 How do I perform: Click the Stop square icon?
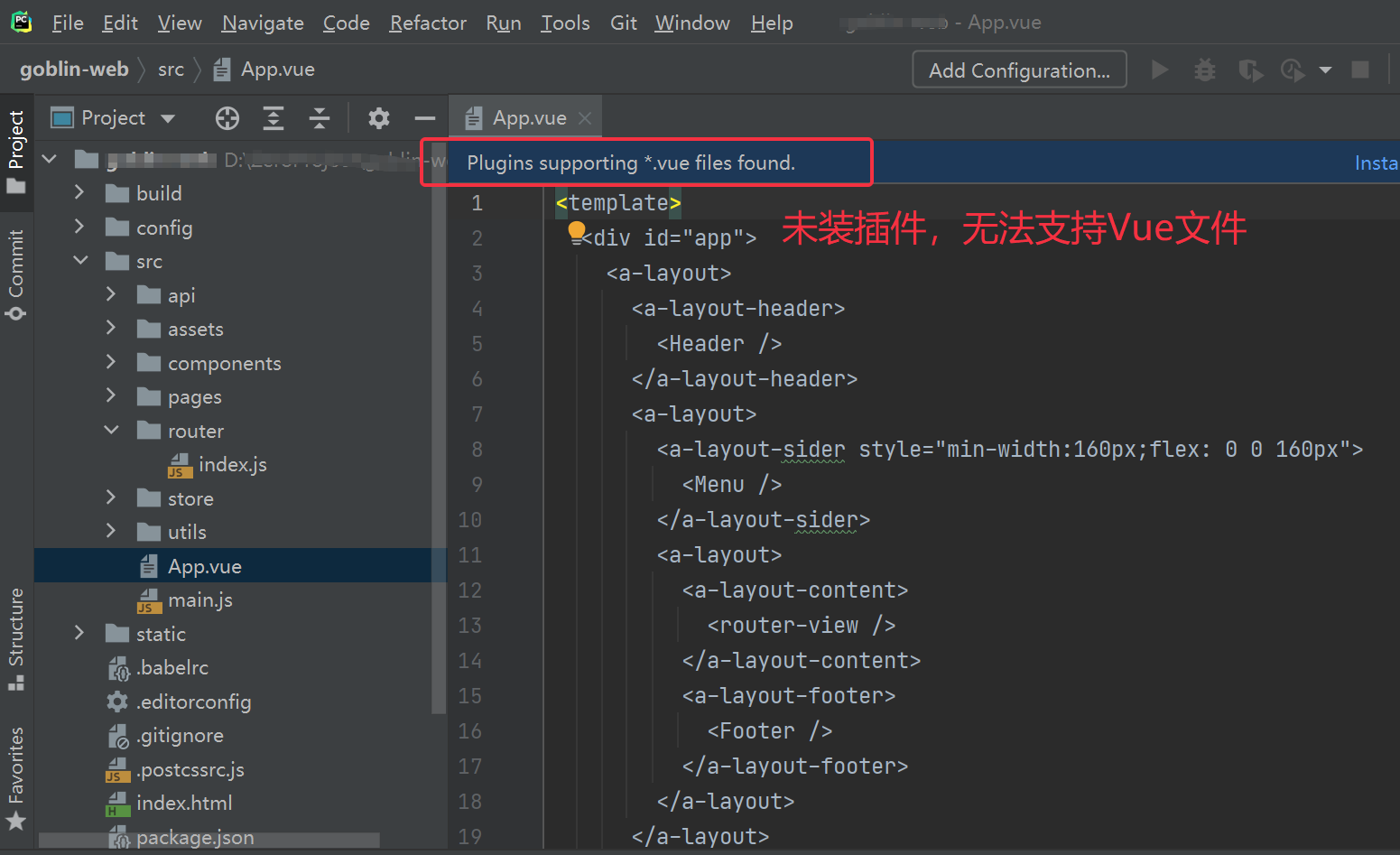point(1360,70)
